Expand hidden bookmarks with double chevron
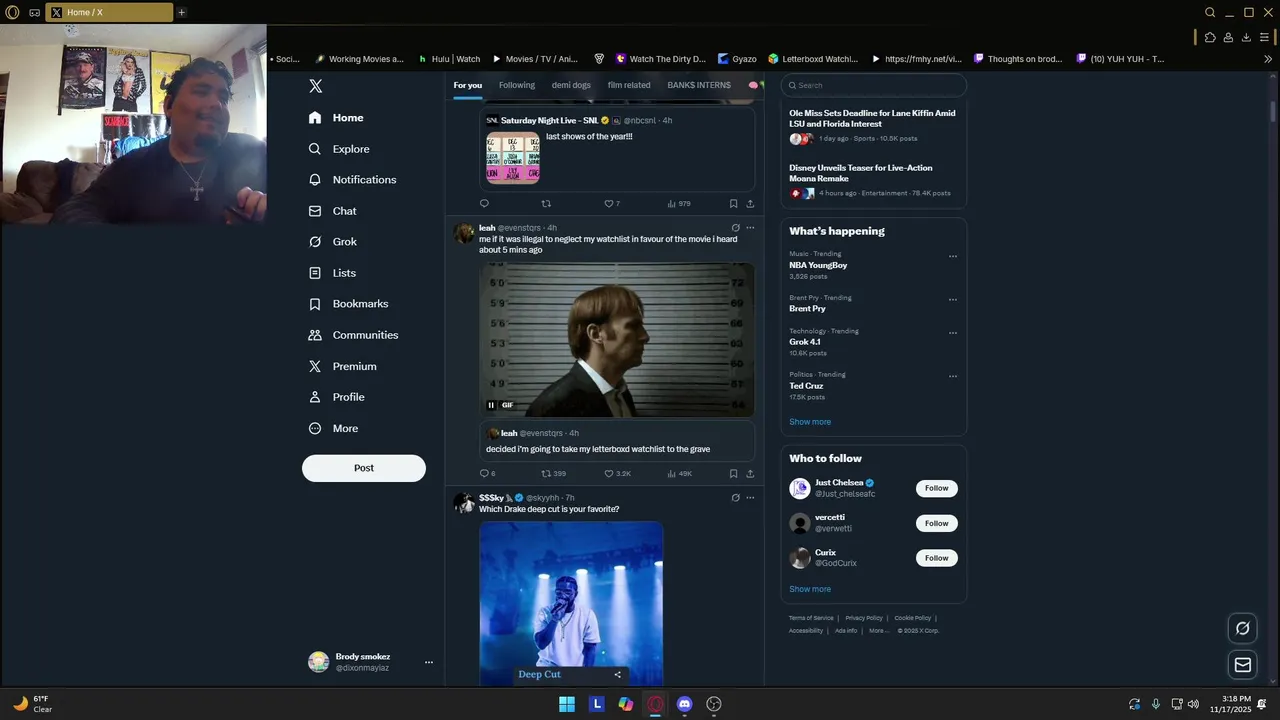Screen dimensions: 1280x720 tap(1268, 59)
